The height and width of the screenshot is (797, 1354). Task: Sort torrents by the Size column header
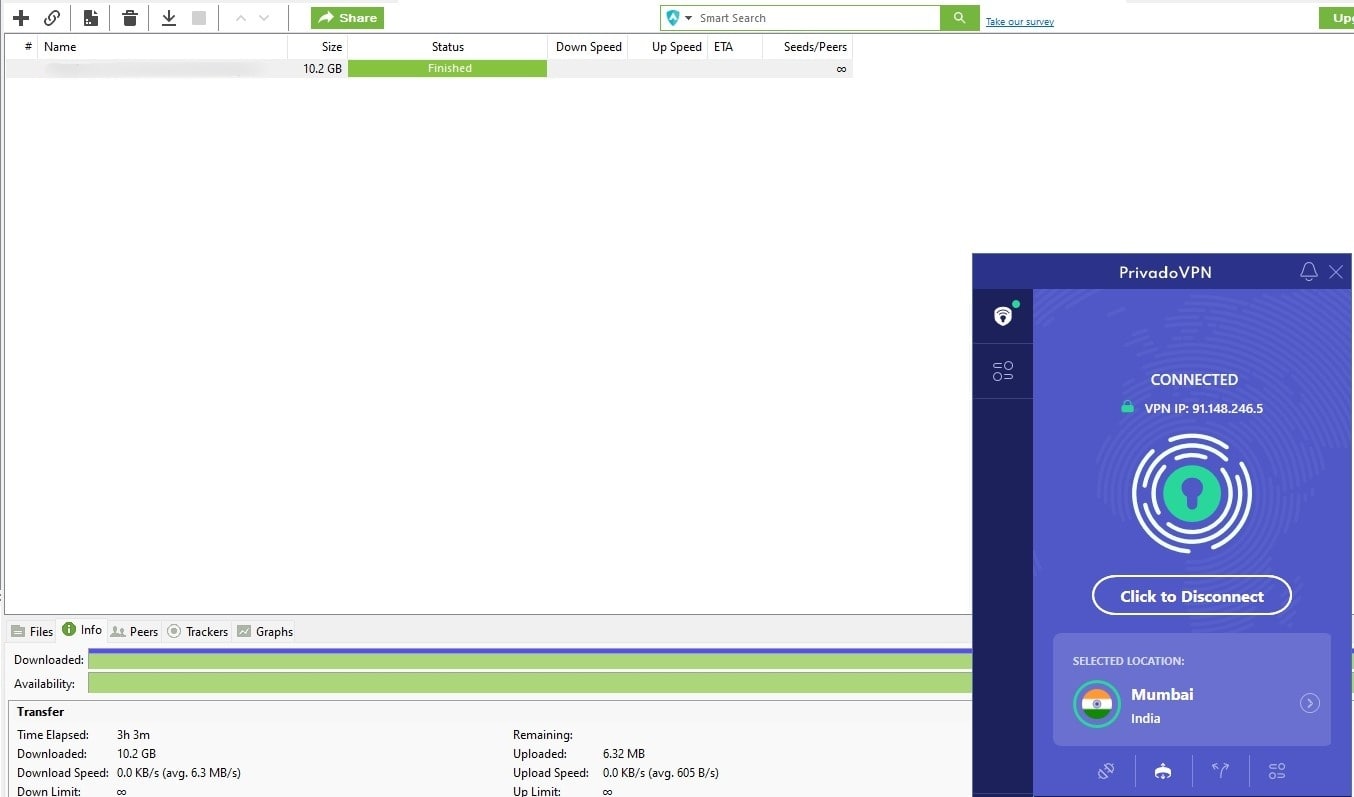click(x=318, y=47)
